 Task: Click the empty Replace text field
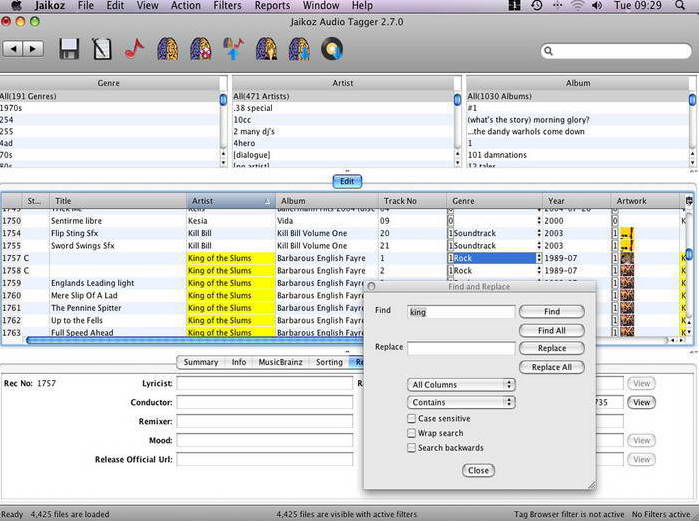click(x=461, y=348)
